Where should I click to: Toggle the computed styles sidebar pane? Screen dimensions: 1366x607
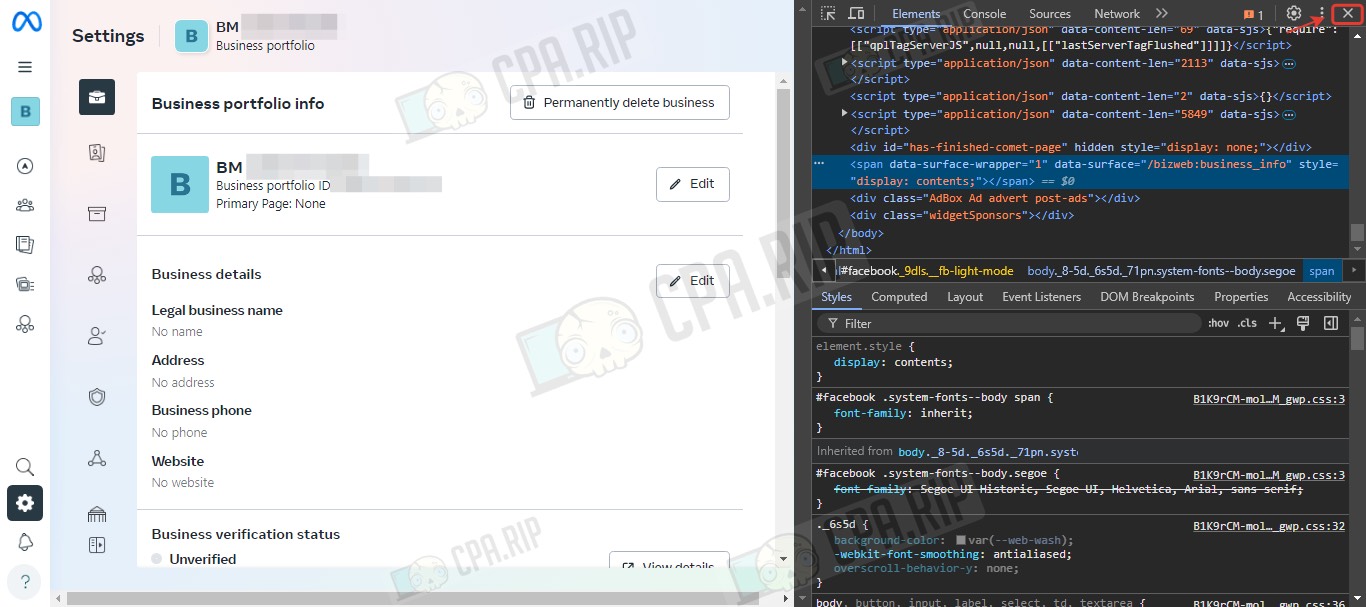[1331, 323]
